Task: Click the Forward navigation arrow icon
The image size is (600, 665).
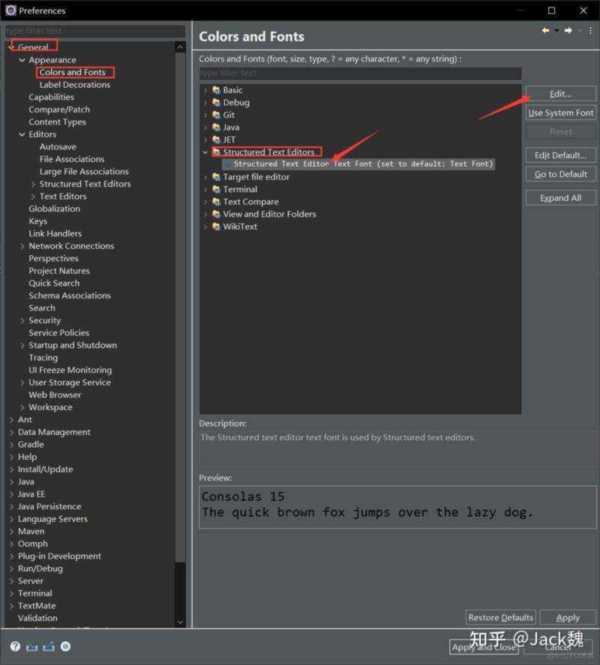Action: 568,31
